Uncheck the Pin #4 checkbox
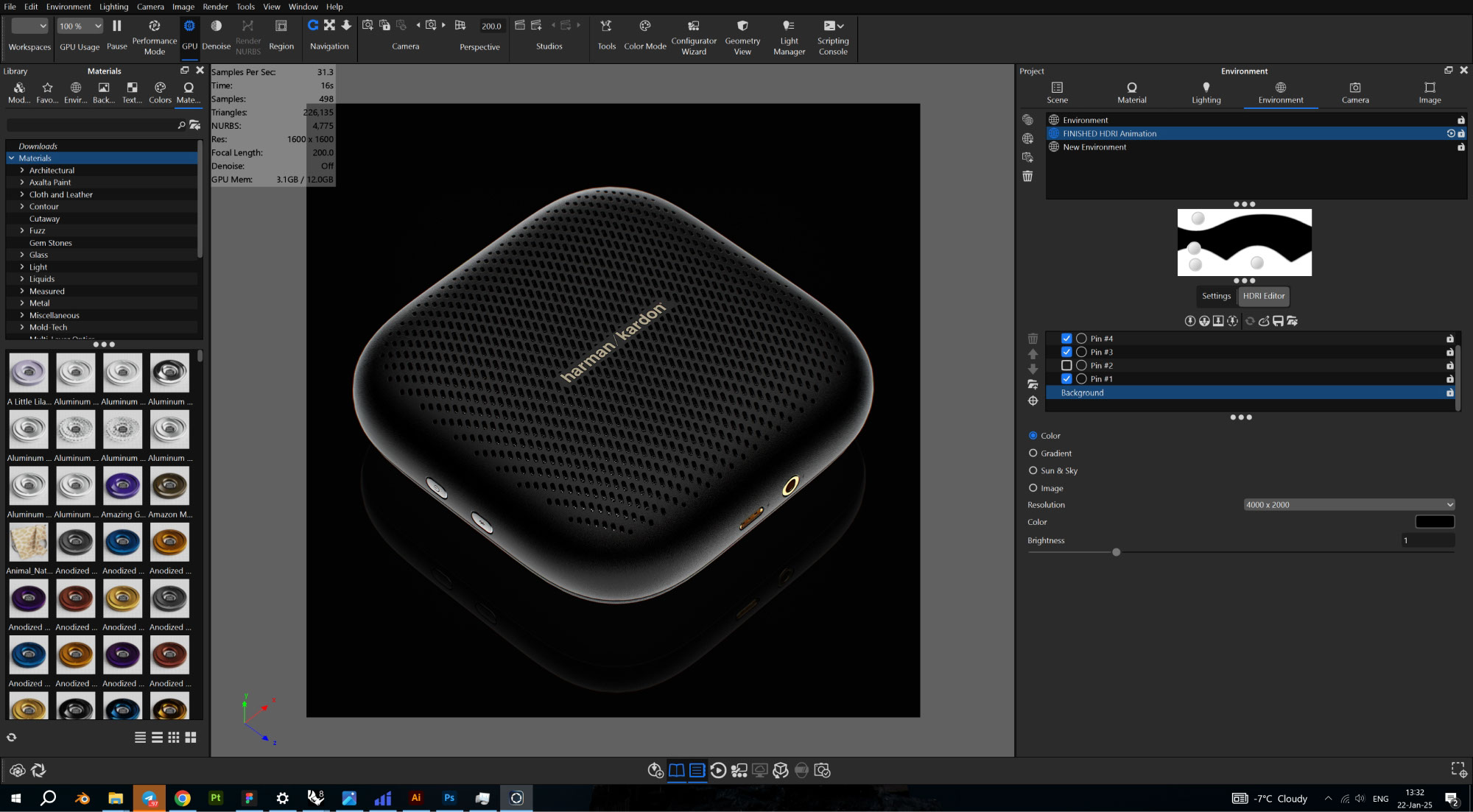The image size is (1473, 812). click(x=1066, y=339)
